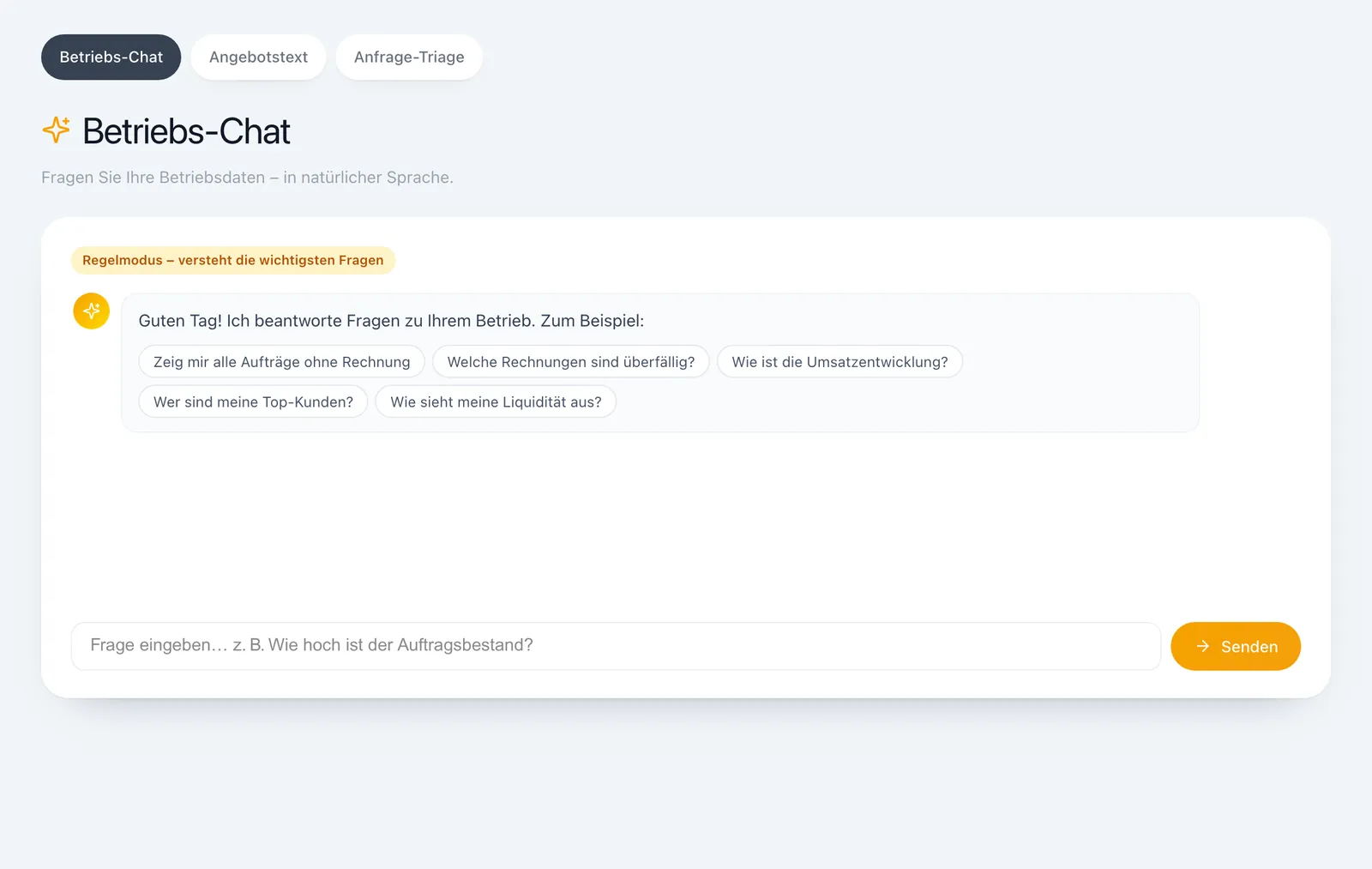The width and height of the screenshot is (1372, 869).
Task: Click the yellow assistant avatar icon
Action: [91, 311]
